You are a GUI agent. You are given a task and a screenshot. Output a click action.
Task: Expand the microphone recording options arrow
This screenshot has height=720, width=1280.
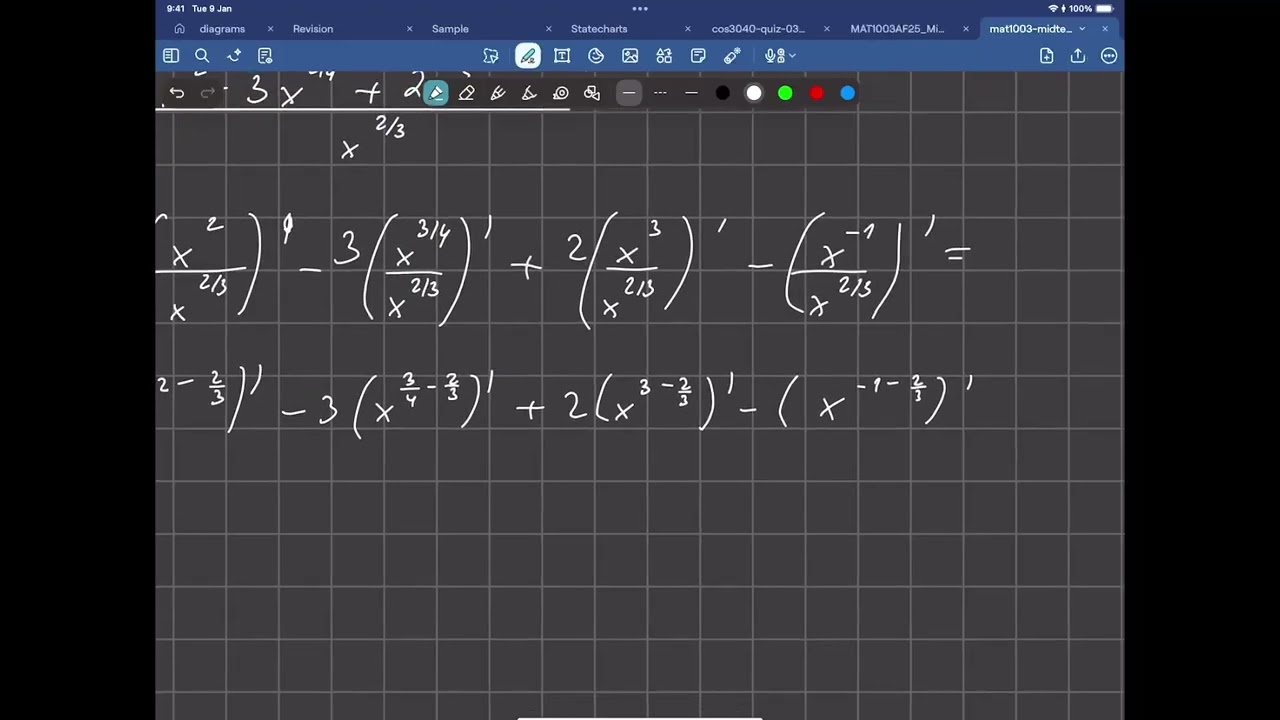point(792,56)
